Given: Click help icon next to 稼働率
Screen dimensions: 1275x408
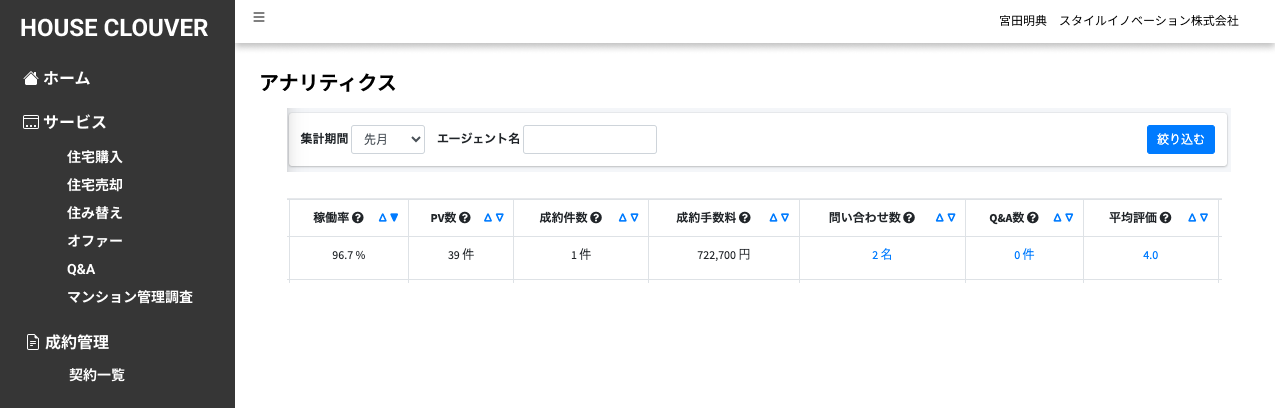Looking at the screenshot, I should [x=357, y=218].
